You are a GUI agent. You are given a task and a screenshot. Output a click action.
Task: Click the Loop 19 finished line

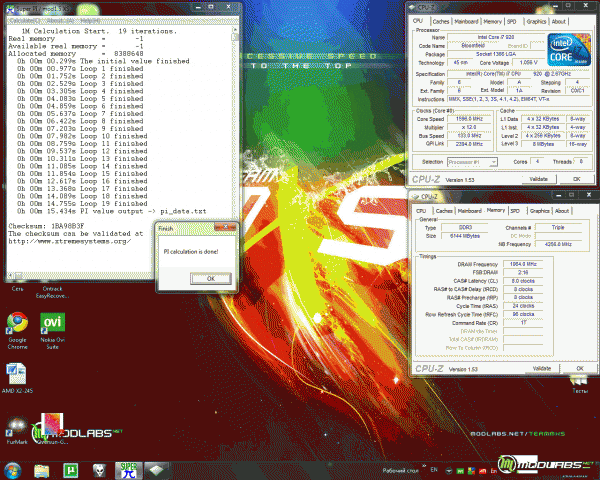coord(82,204)
